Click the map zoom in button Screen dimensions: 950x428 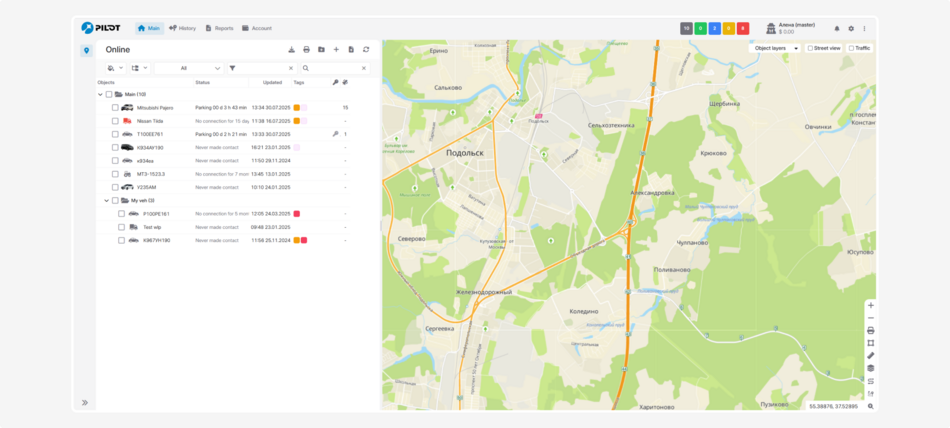[870, 305]
